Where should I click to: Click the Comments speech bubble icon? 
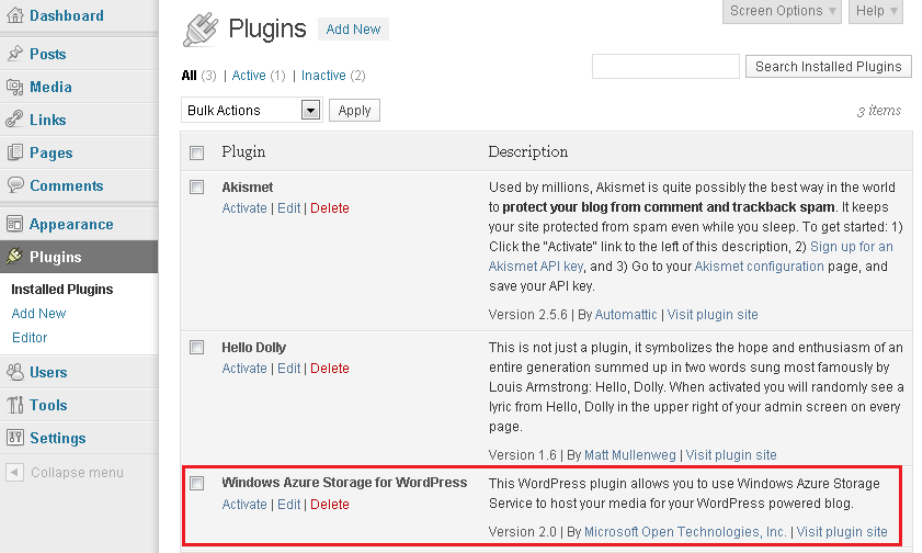[14, 186]
